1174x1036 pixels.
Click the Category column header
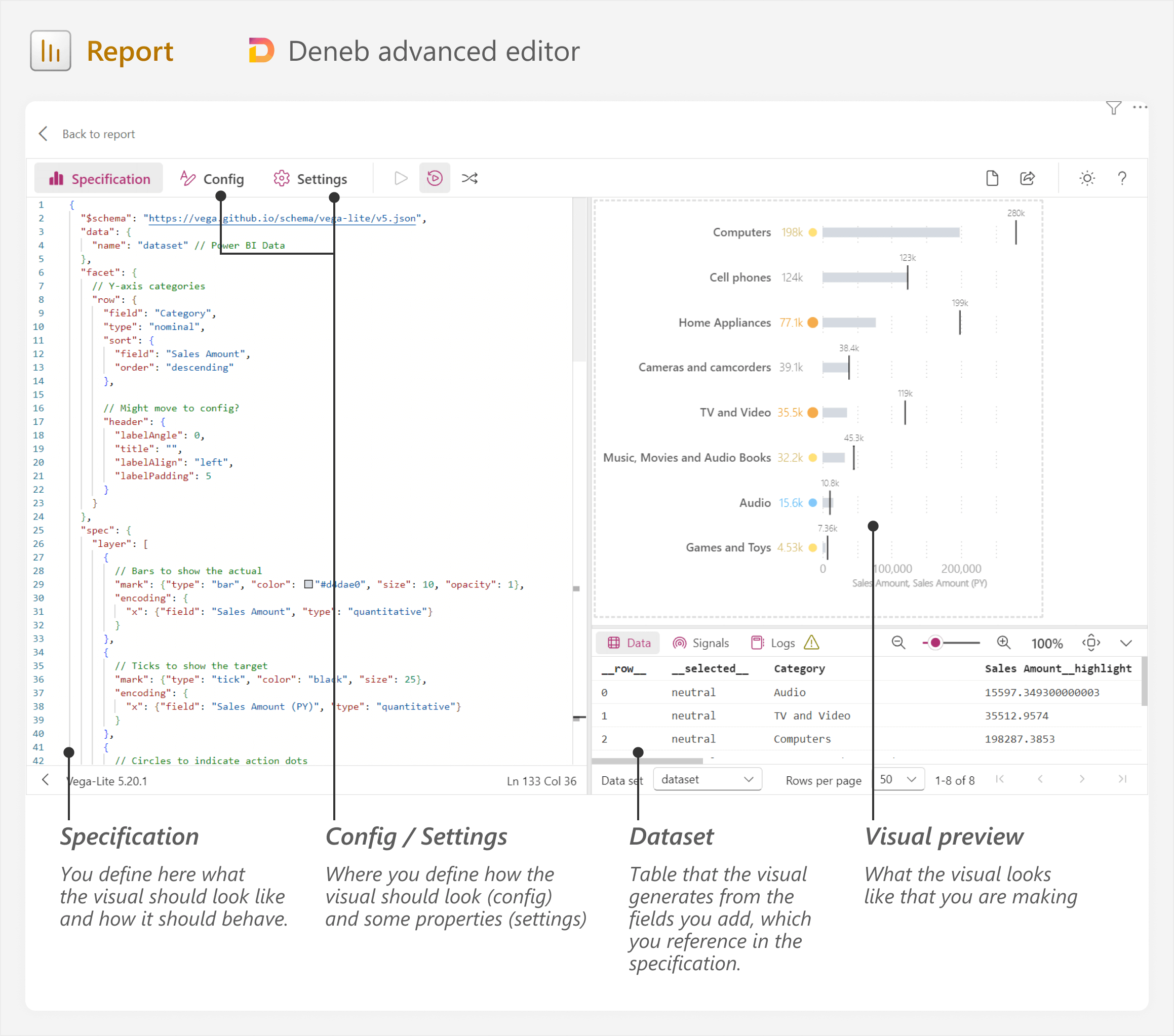[799, 668]
